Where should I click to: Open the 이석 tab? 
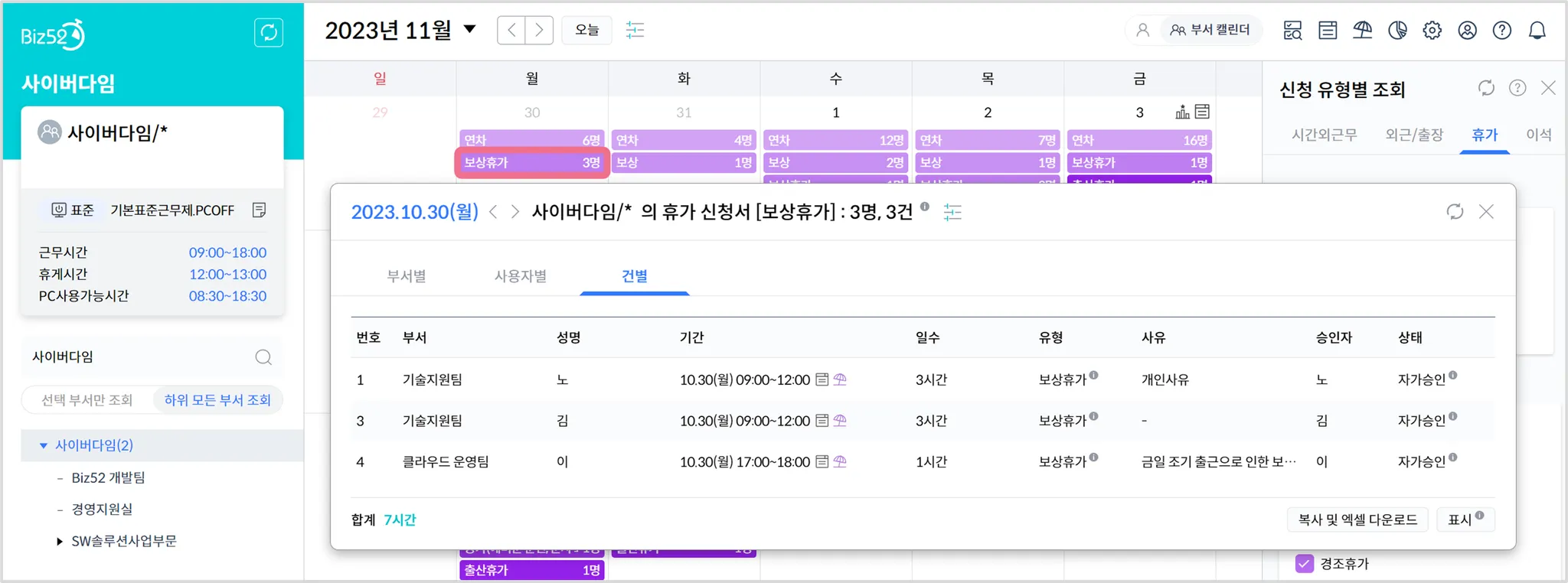tap(1539, 135)
